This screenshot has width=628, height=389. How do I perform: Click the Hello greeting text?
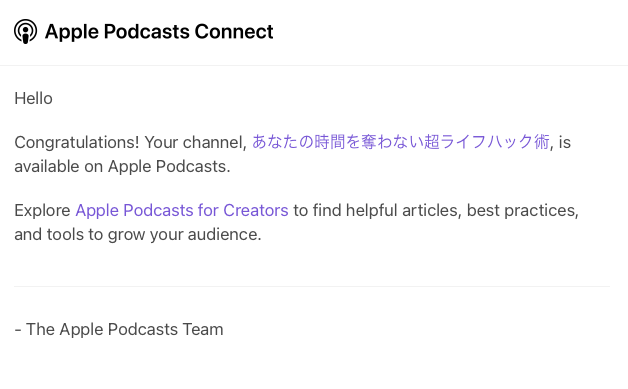tap(33, 99)
